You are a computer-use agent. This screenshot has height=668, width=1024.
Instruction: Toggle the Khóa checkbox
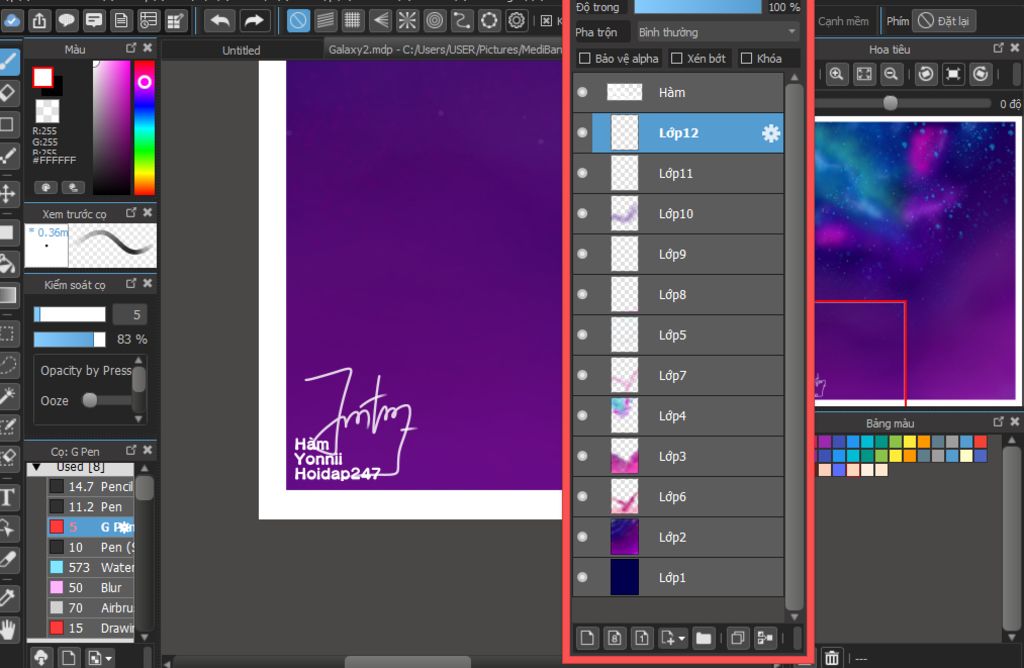tap(746, 59)
